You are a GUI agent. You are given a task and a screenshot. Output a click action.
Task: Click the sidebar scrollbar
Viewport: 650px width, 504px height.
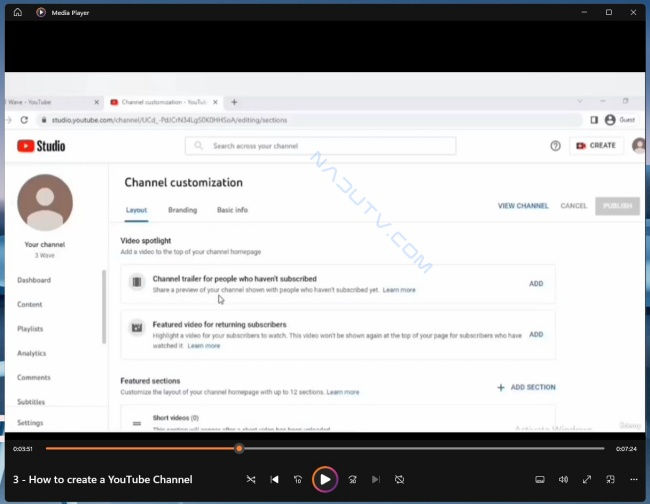(x=104, y=307)
